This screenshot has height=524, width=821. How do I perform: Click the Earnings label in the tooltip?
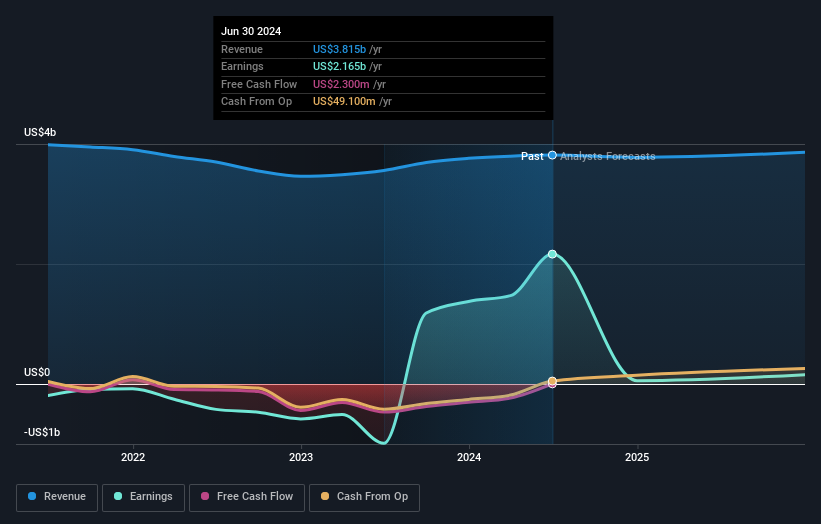pyautogui.click(x=242, y=66)
